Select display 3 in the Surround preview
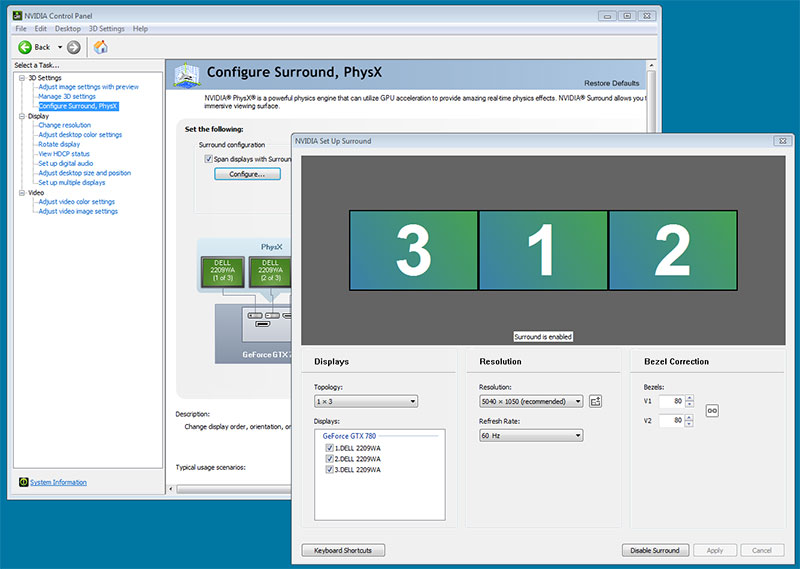 click(x=413, y=250)
